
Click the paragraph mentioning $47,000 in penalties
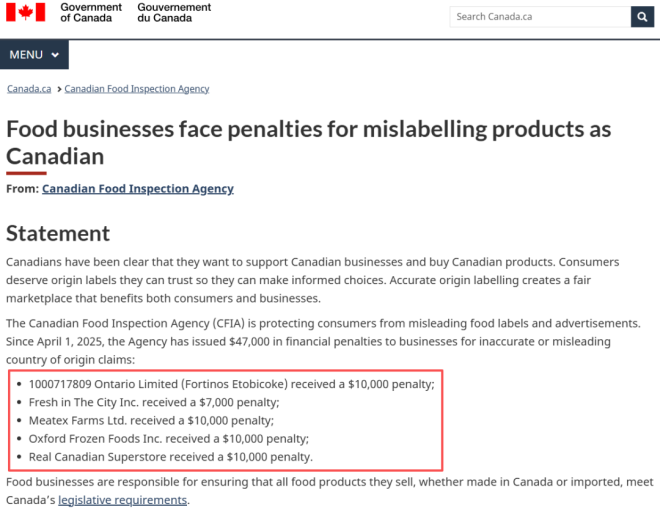tap(322, 341)
